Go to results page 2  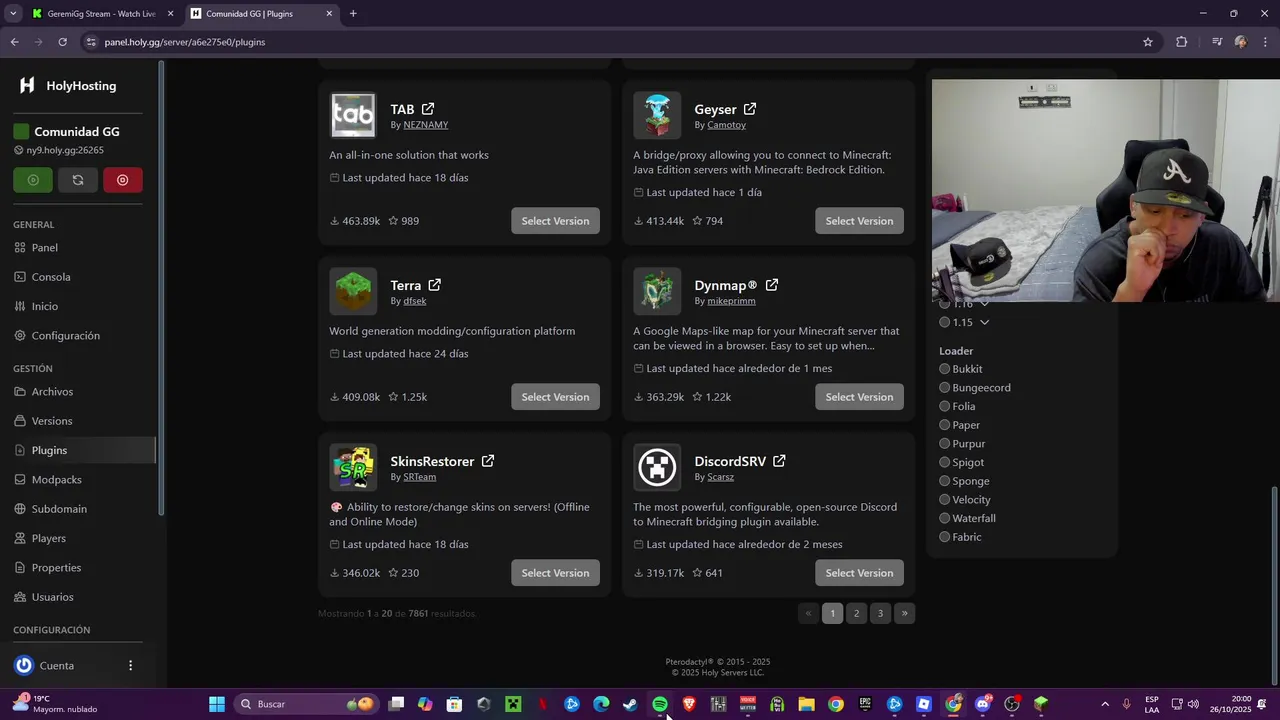tap(856, 613)
